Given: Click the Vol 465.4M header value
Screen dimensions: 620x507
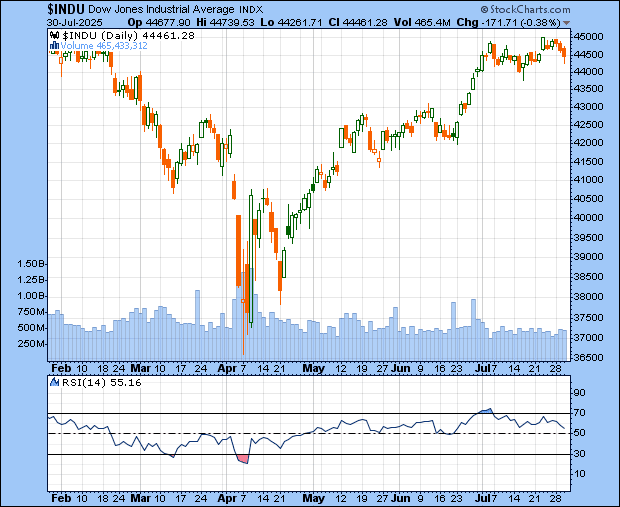Looking at the screenshot, I should (422, 23).
